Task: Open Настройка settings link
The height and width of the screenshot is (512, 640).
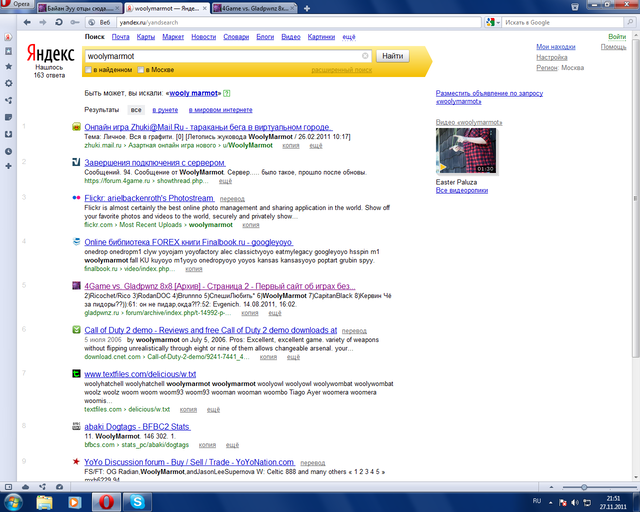Action: tap(552, 57)
